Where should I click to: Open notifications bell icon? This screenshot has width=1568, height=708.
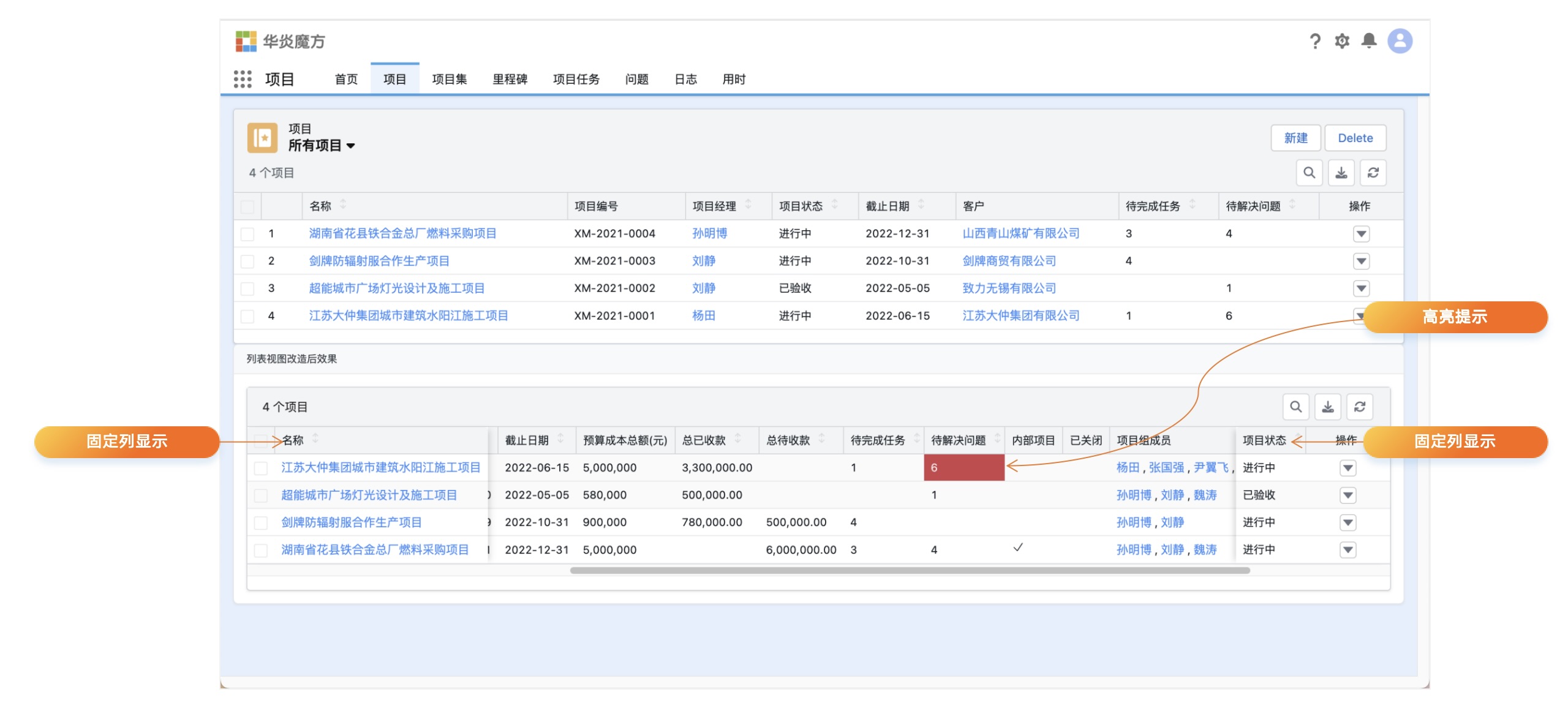pyautogui.click(x=1368, y=41)
